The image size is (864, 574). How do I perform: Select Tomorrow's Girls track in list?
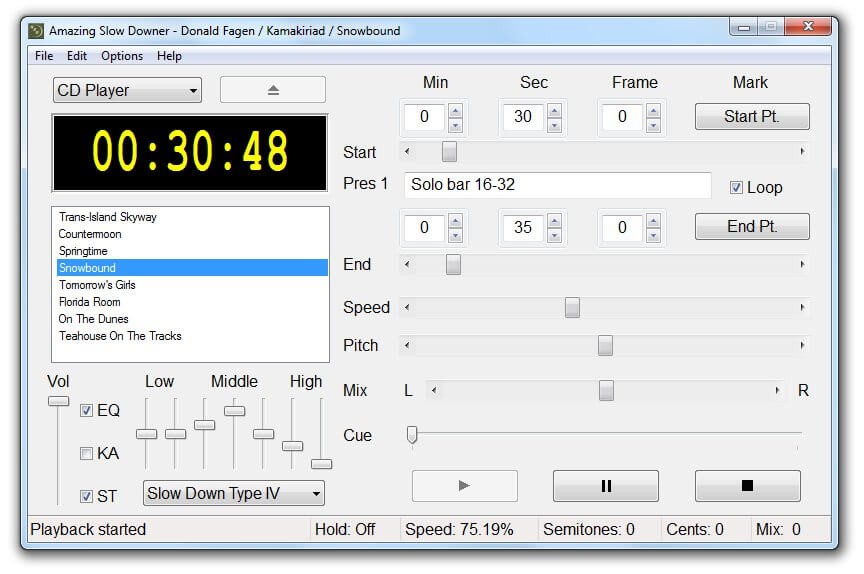click(97, 285)
